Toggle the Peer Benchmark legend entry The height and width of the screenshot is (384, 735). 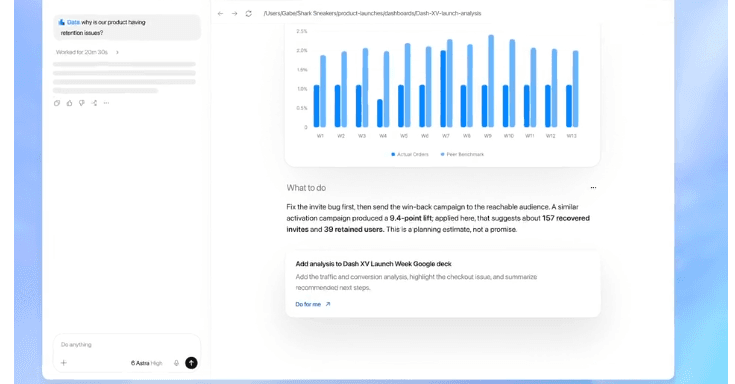point(462,154)
